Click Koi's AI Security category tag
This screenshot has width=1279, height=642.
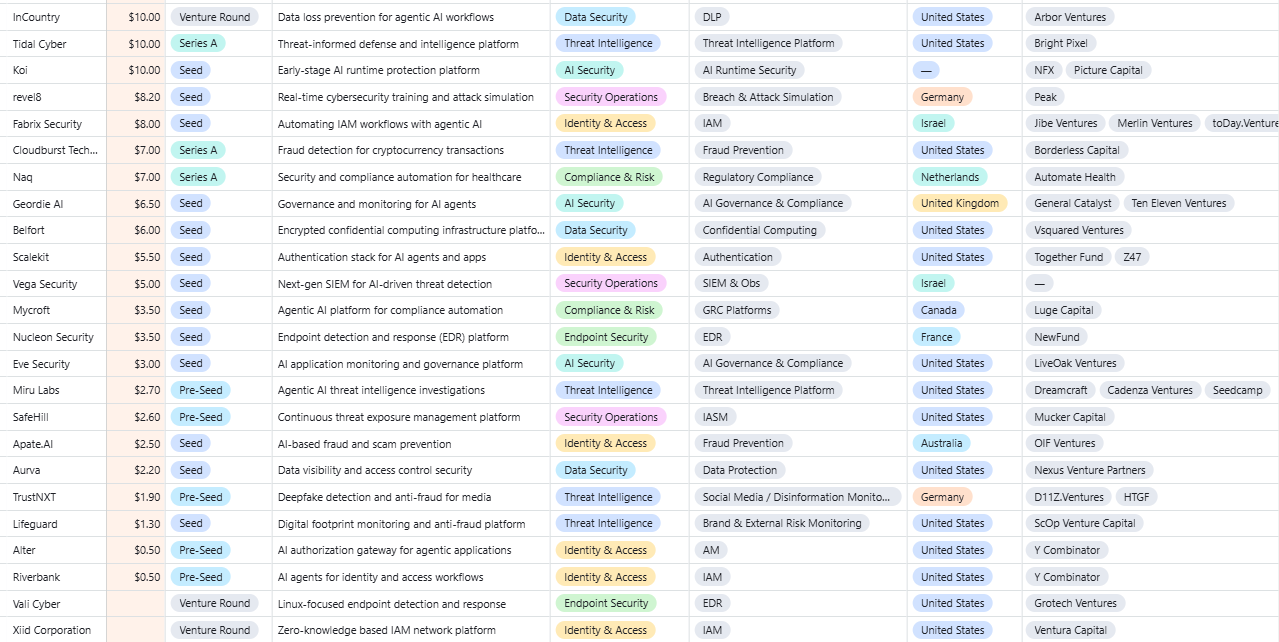[590, 70]
